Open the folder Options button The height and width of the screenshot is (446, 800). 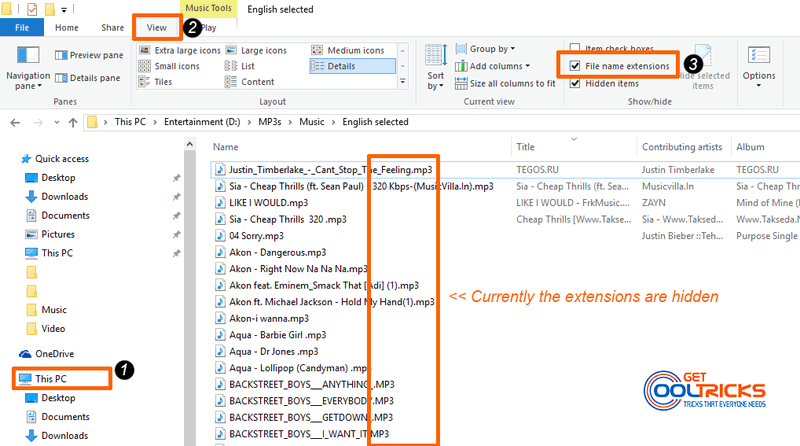pyautogui.click(x=759, y=66)
